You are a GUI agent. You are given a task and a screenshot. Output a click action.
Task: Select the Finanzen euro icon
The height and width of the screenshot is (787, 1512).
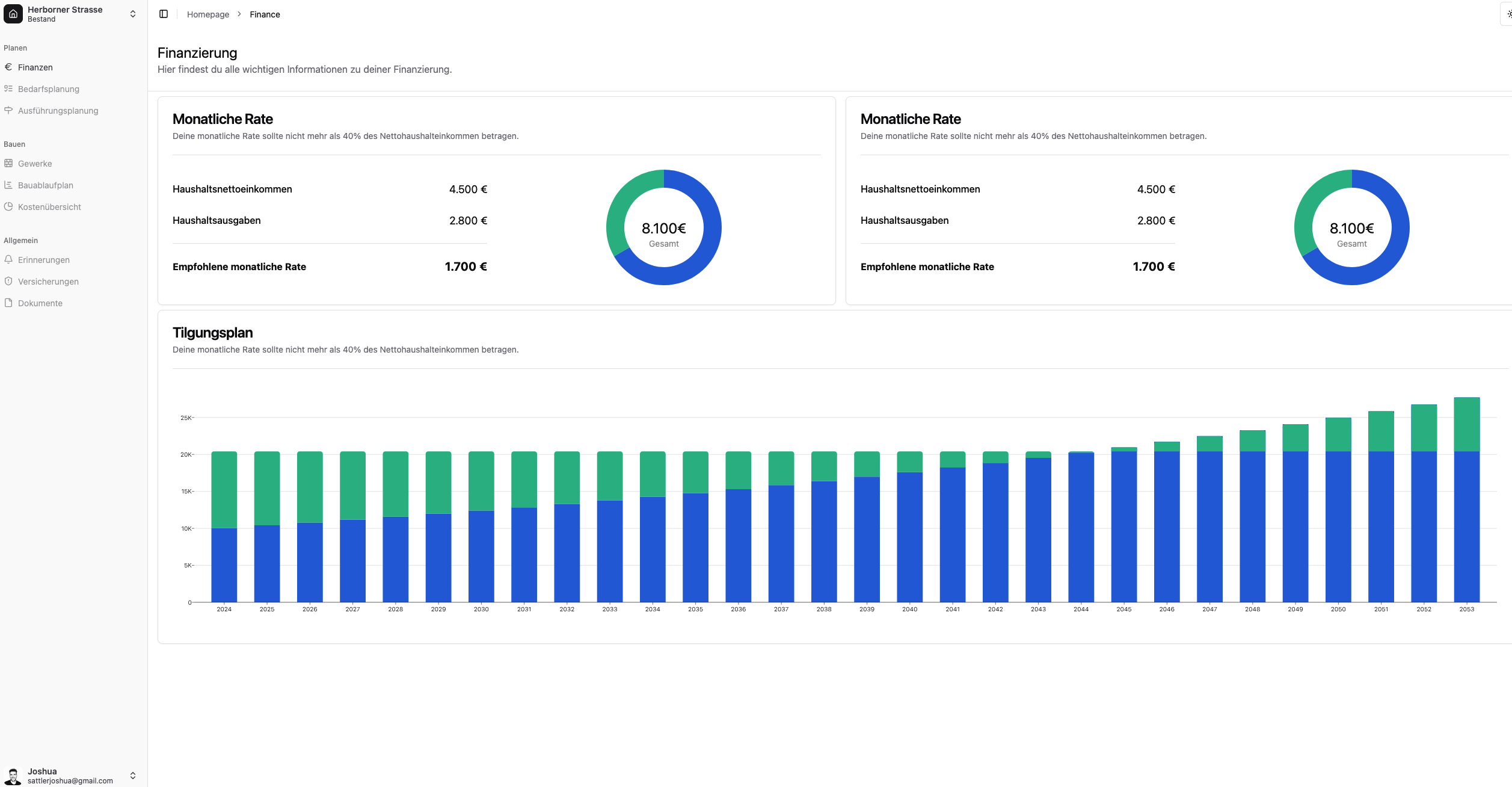tap(8, 67)
